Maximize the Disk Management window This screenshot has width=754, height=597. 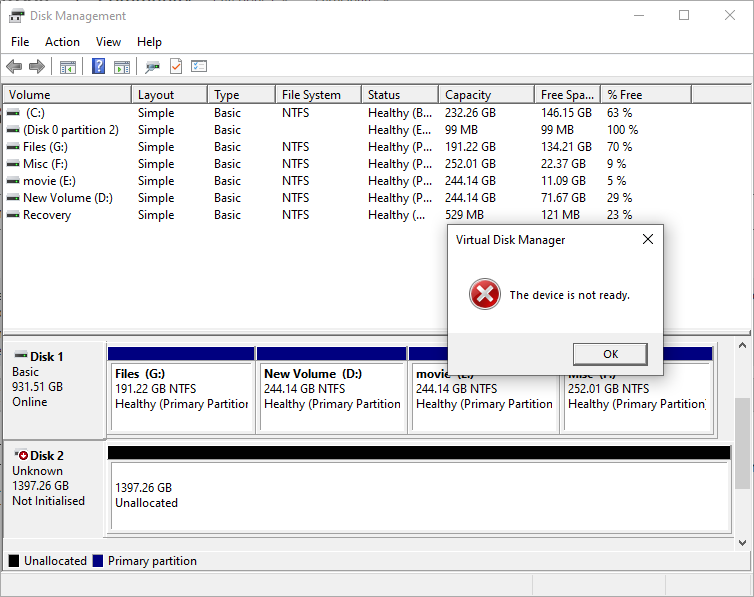(x=684, y=15)
